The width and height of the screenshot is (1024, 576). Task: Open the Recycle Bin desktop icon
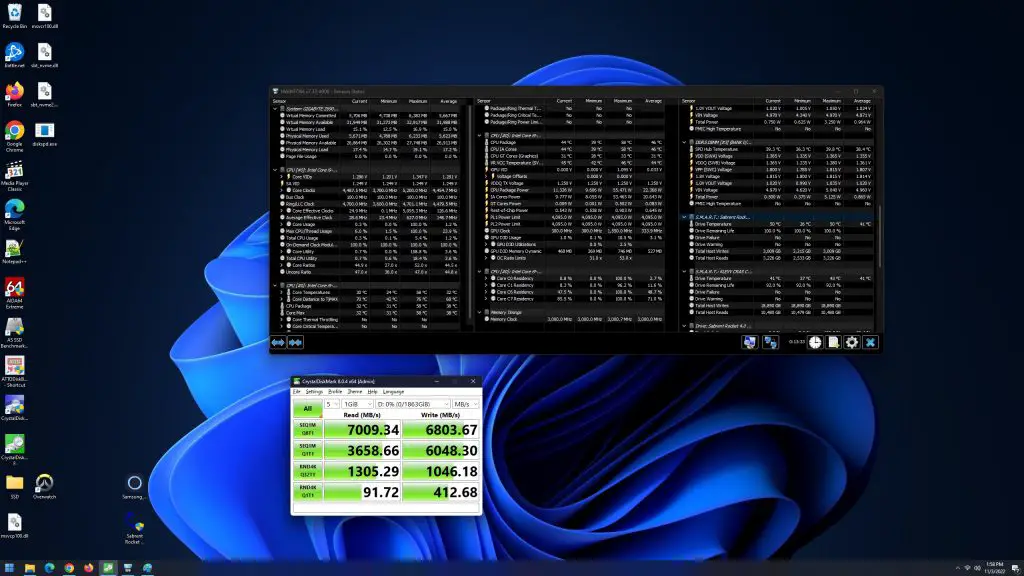coord(14,16)
